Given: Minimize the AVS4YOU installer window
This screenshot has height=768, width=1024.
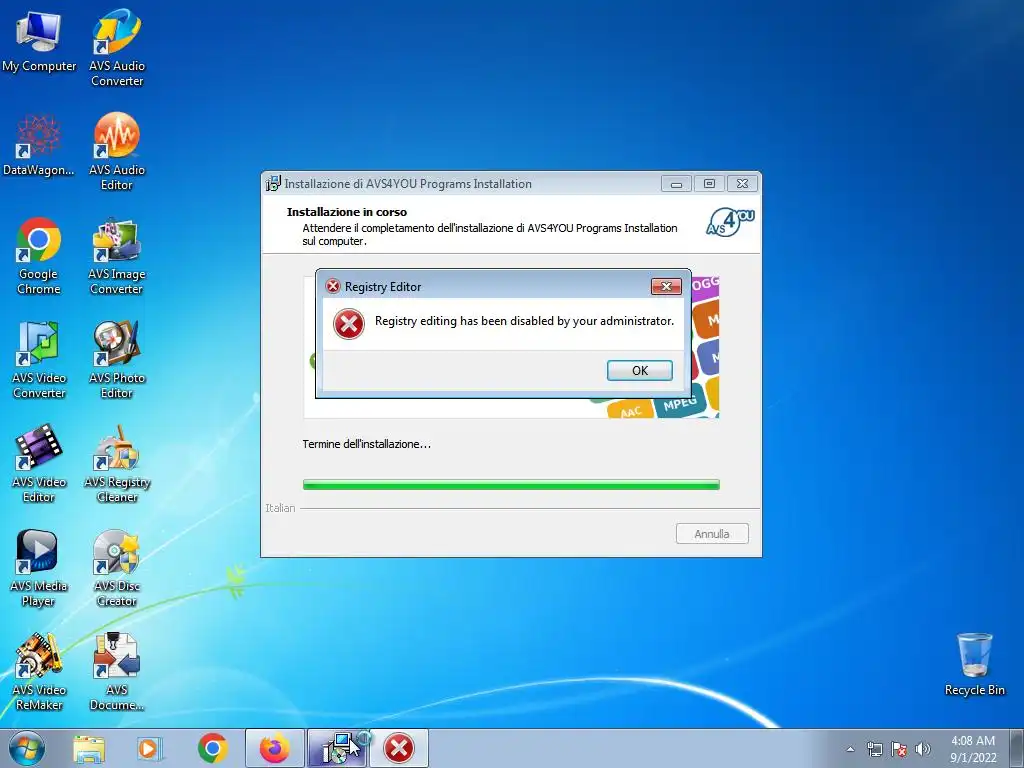Looking at the screenshot, I should [676, 184].
